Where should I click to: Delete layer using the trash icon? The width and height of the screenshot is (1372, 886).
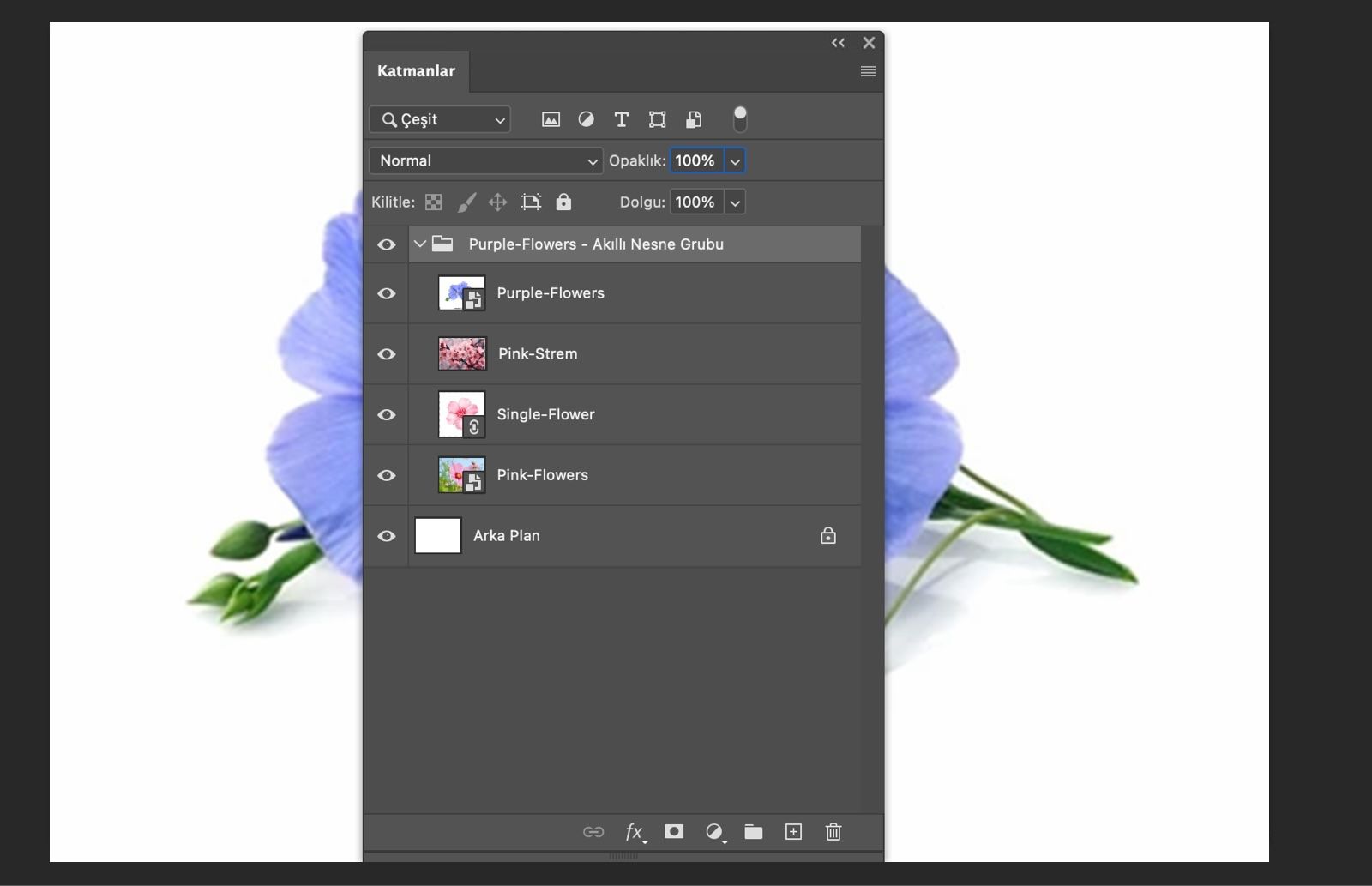pos(833,832)
